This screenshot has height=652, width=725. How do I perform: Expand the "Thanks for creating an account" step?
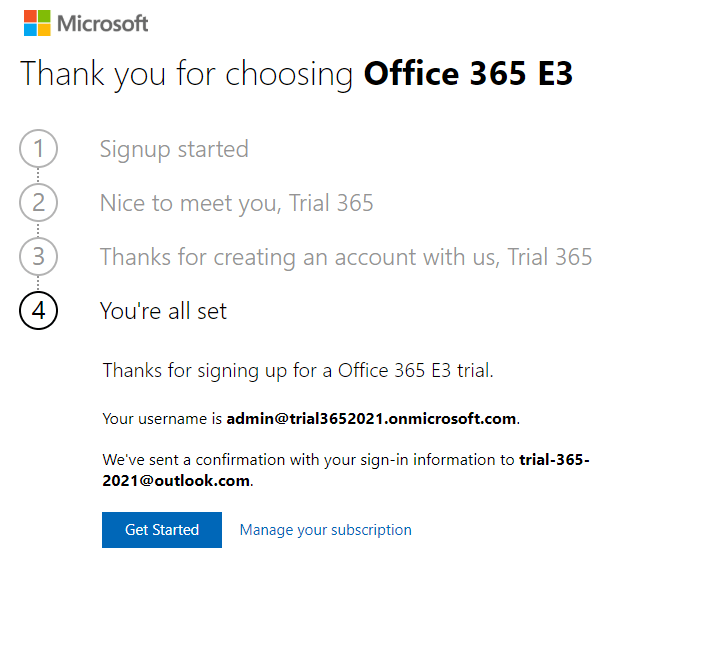point(346,257)
